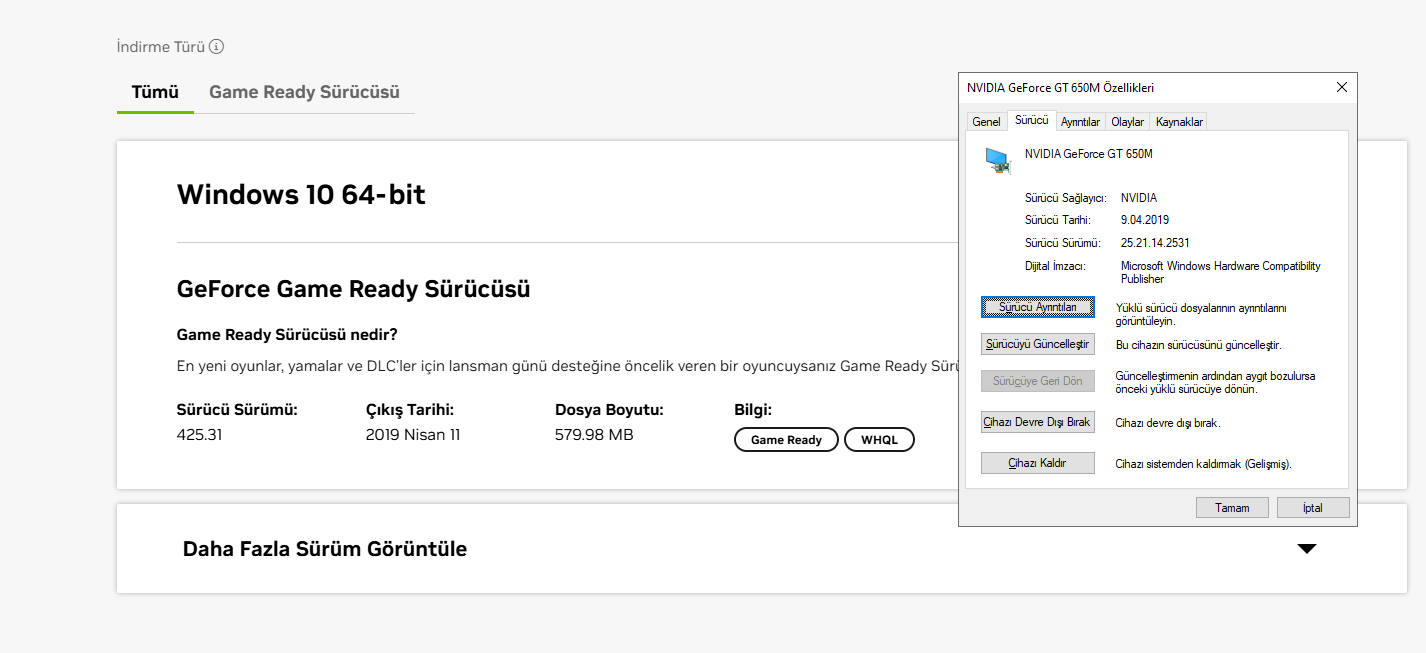Click the NVIDIA GeForce GT 650M device icon
The height and width of the screenshot is (653, 1426).
(x=997, y=161)
